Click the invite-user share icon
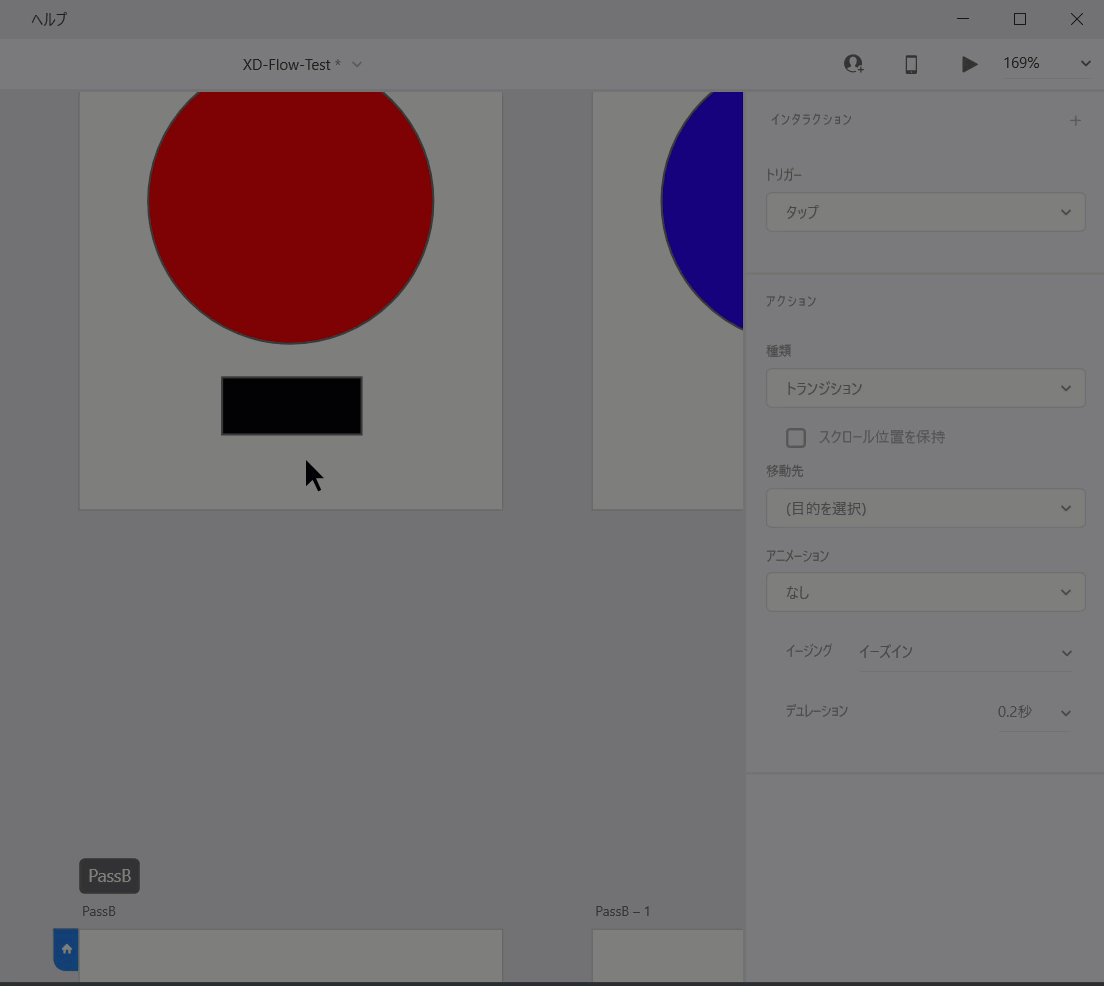 (853, 64)
